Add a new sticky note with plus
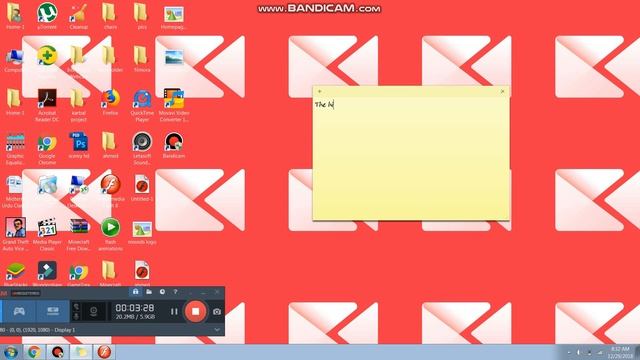 [320, 91]
